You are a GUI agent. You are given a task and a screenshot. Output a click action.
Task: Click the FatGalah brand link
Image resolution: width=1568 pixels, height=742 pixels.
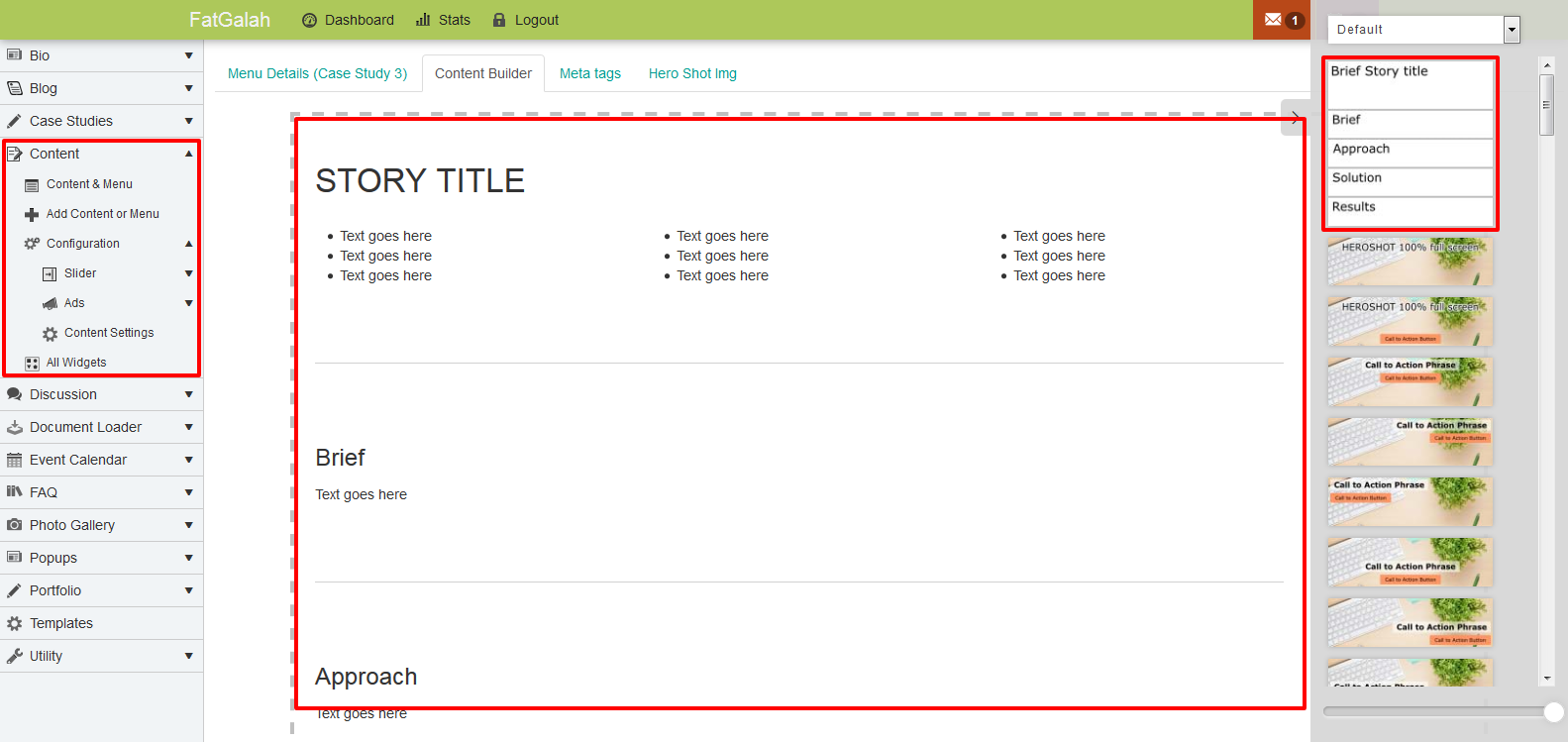point(230,20)
